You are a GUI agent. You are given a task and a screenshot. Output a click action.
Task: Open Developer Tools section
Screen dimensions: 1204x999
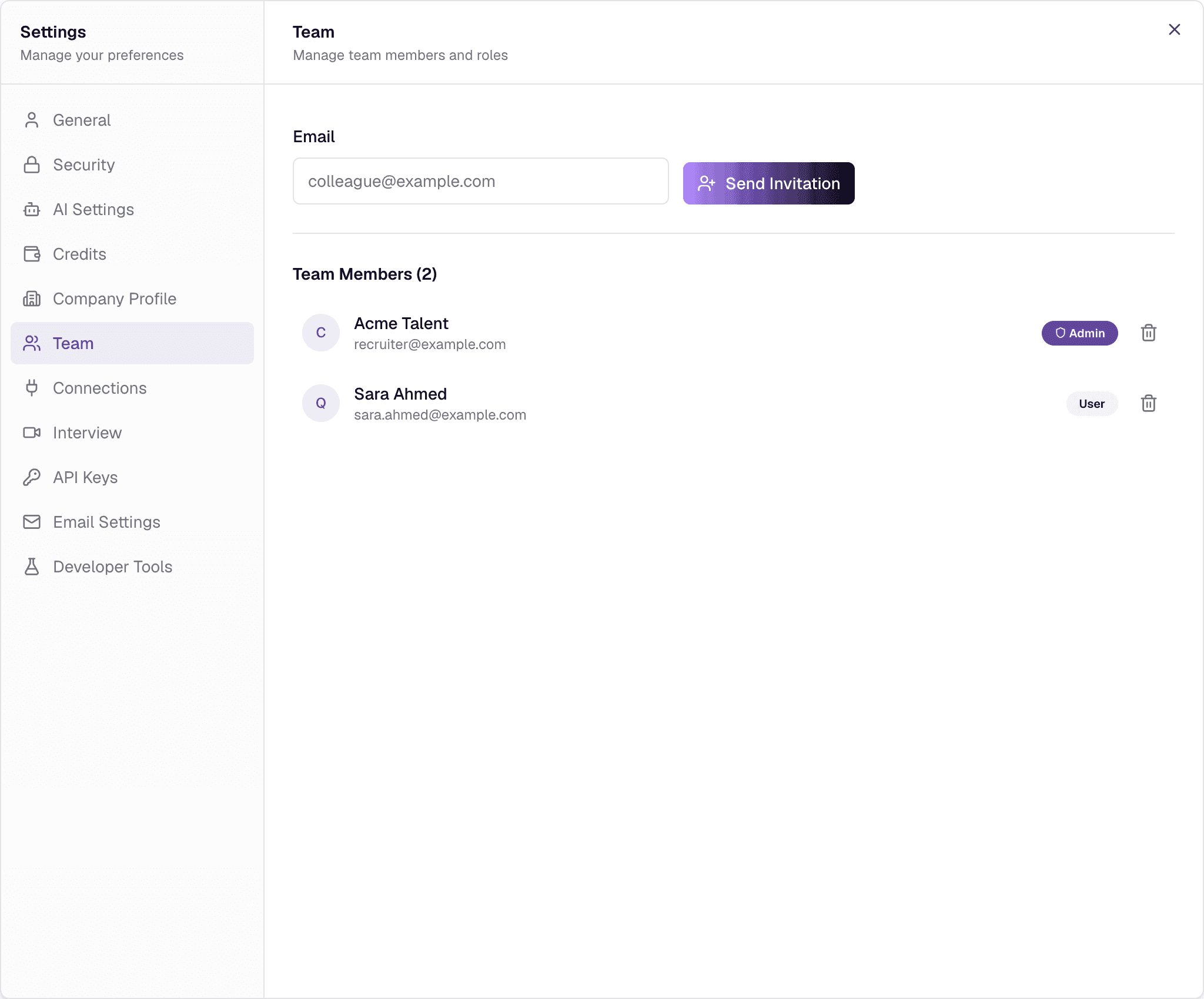[132, 566]
